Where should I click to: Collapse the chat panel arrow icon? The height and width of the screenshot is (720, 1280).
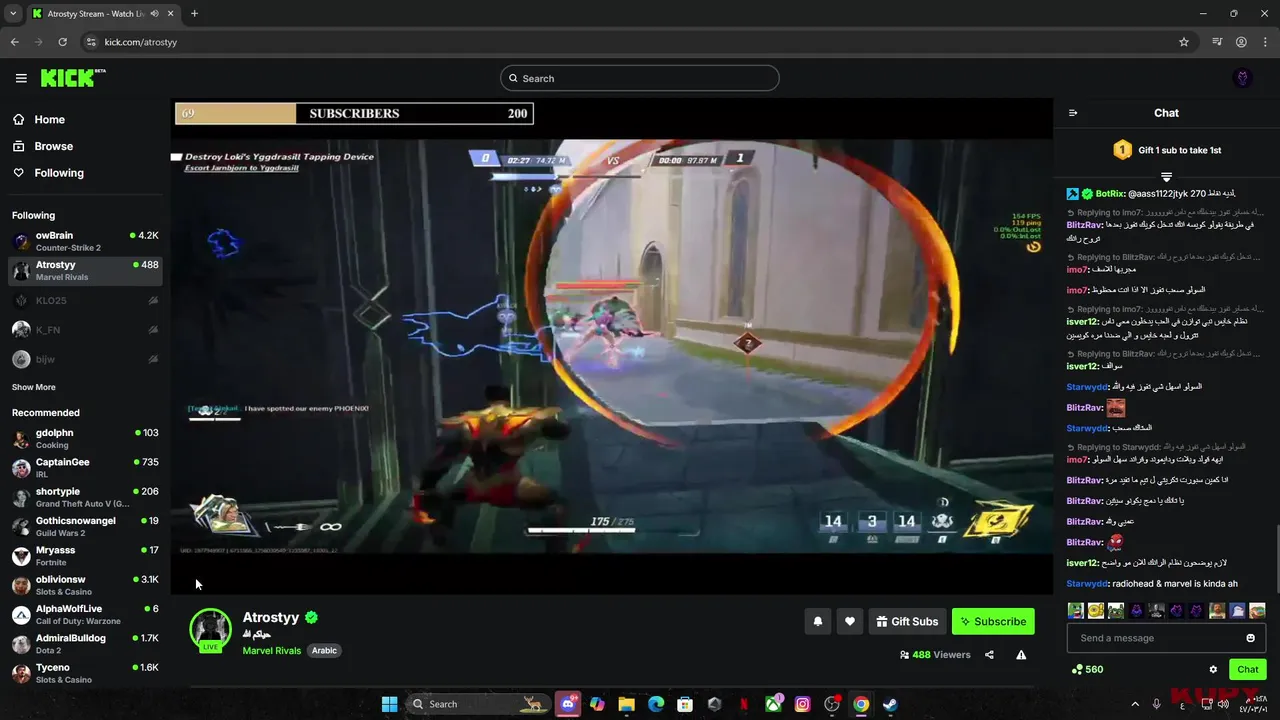click(1073, 113)
